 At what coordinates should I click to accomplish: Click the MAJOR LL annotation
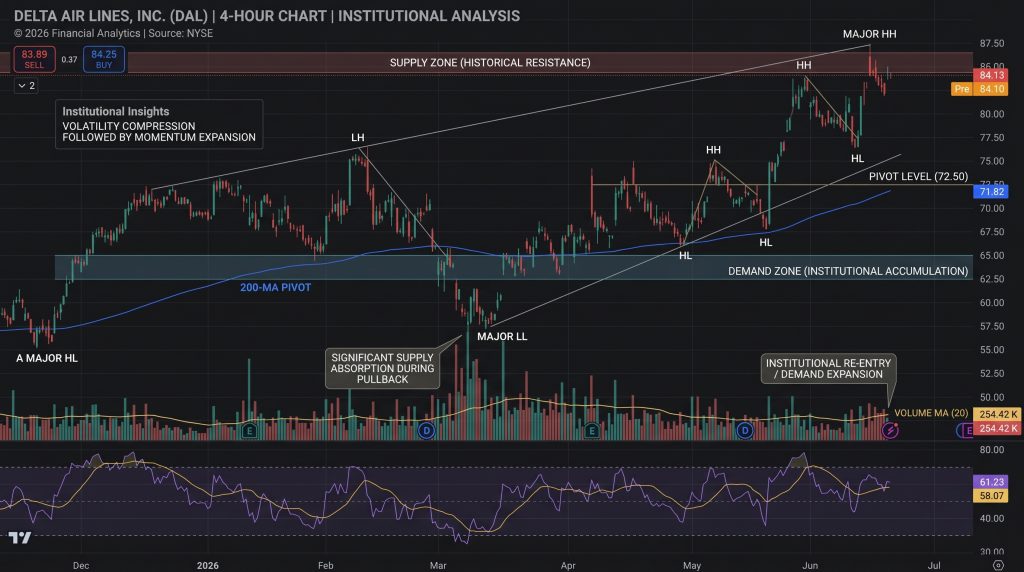[502, 336]
